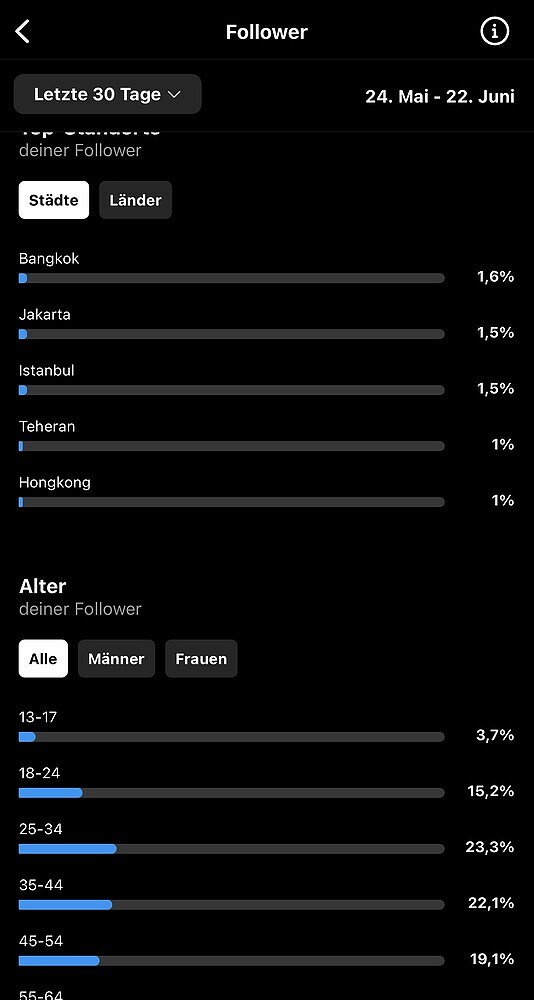Viewport: 534px width, 1000px height.
Task: Click the Bangkok percentage bar
Action: pos(232,278)
